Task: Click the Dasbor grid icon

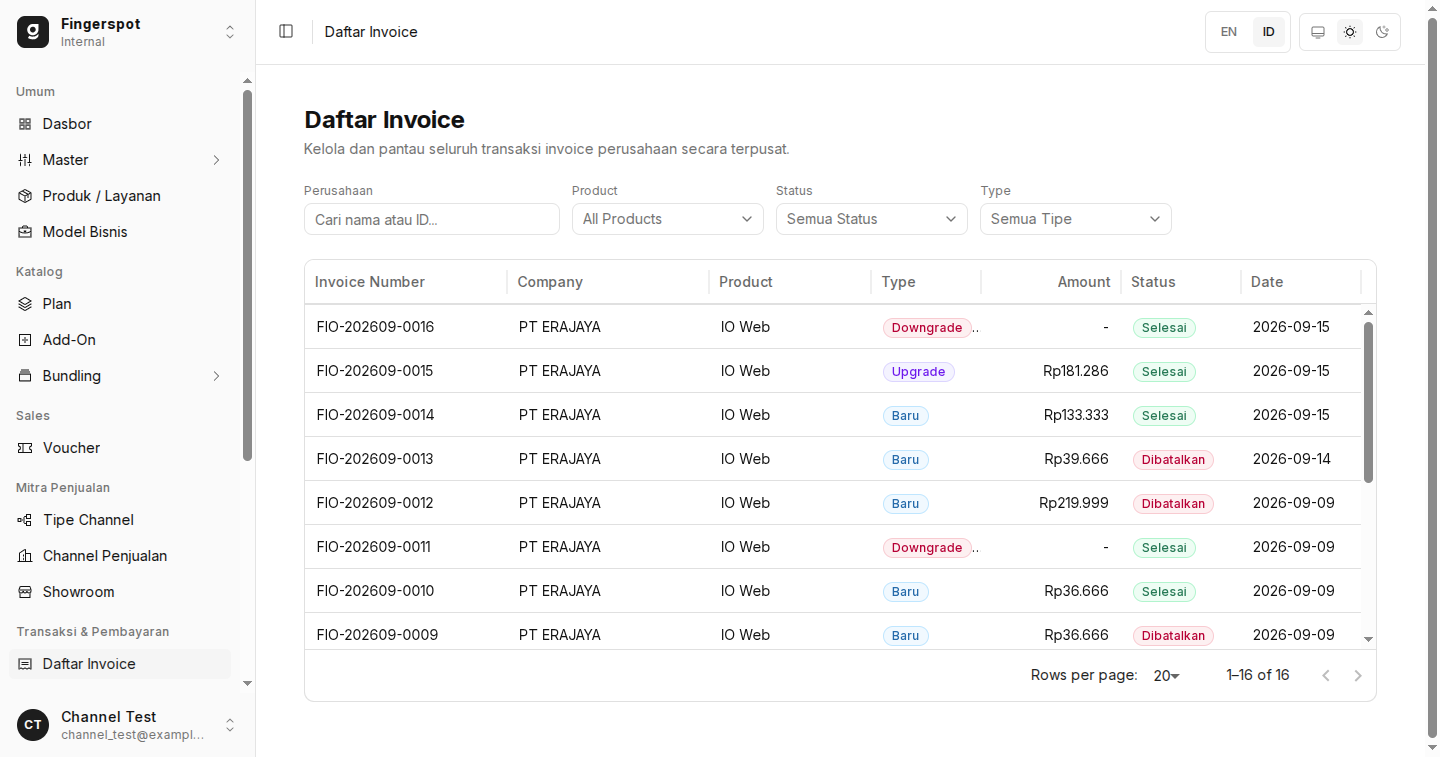Action: (25, 124)
